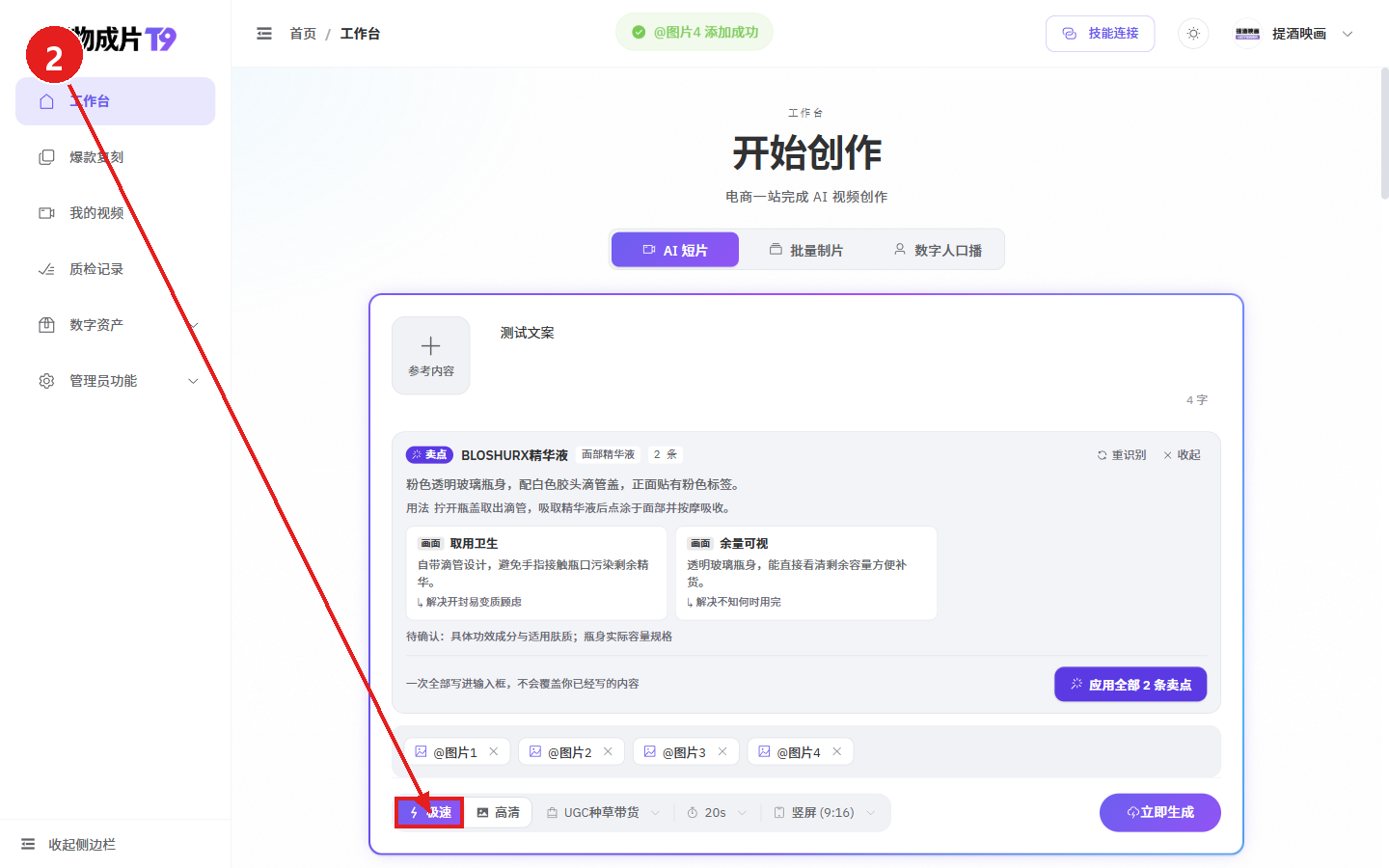This screenshot has width=1389, height=868.
Task: Expand the 数字资产 sidebar group
Action: coord(116,325)
